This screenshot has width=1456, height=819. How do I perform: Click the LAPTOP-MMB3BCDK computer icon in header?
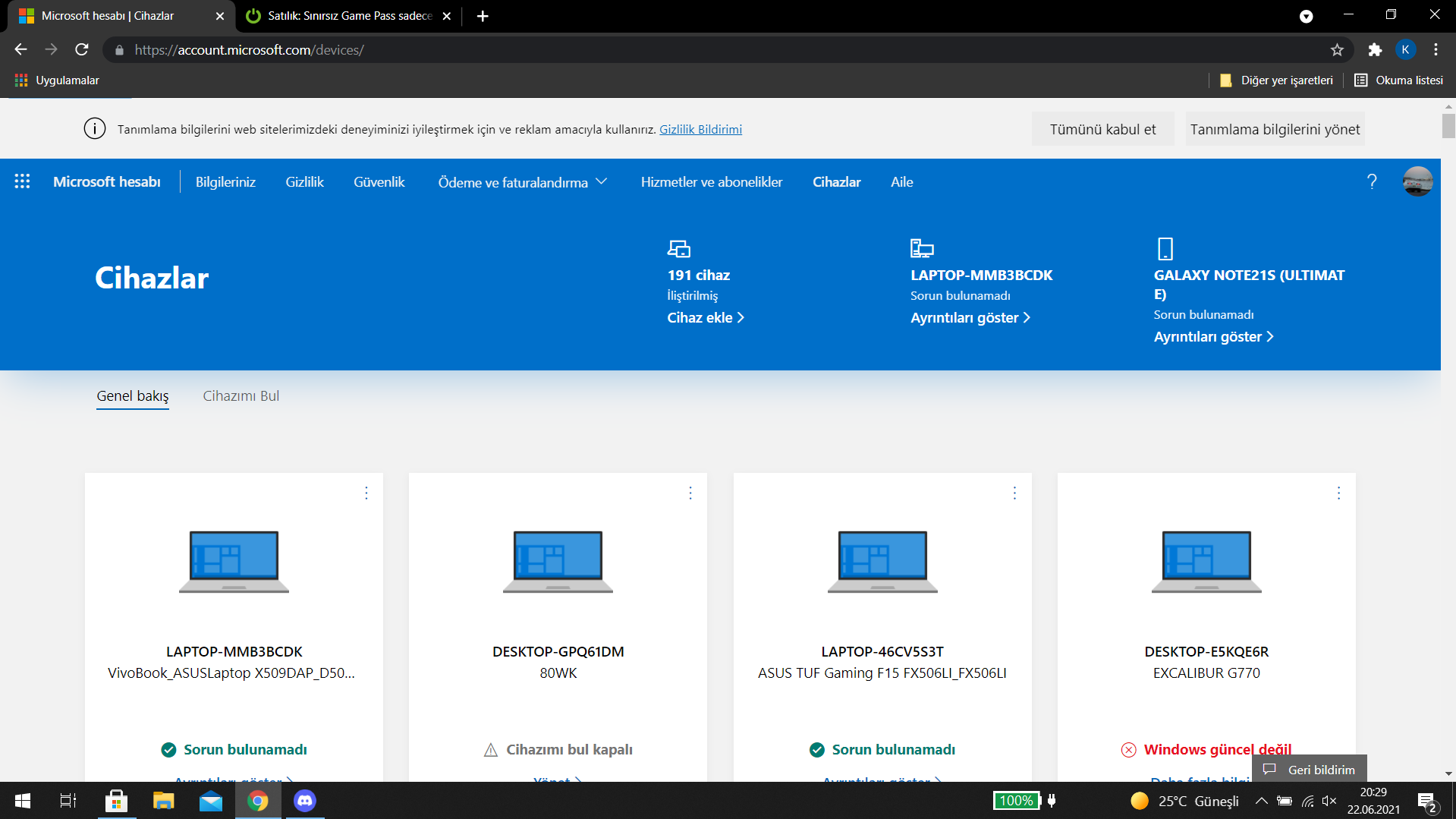922,248
